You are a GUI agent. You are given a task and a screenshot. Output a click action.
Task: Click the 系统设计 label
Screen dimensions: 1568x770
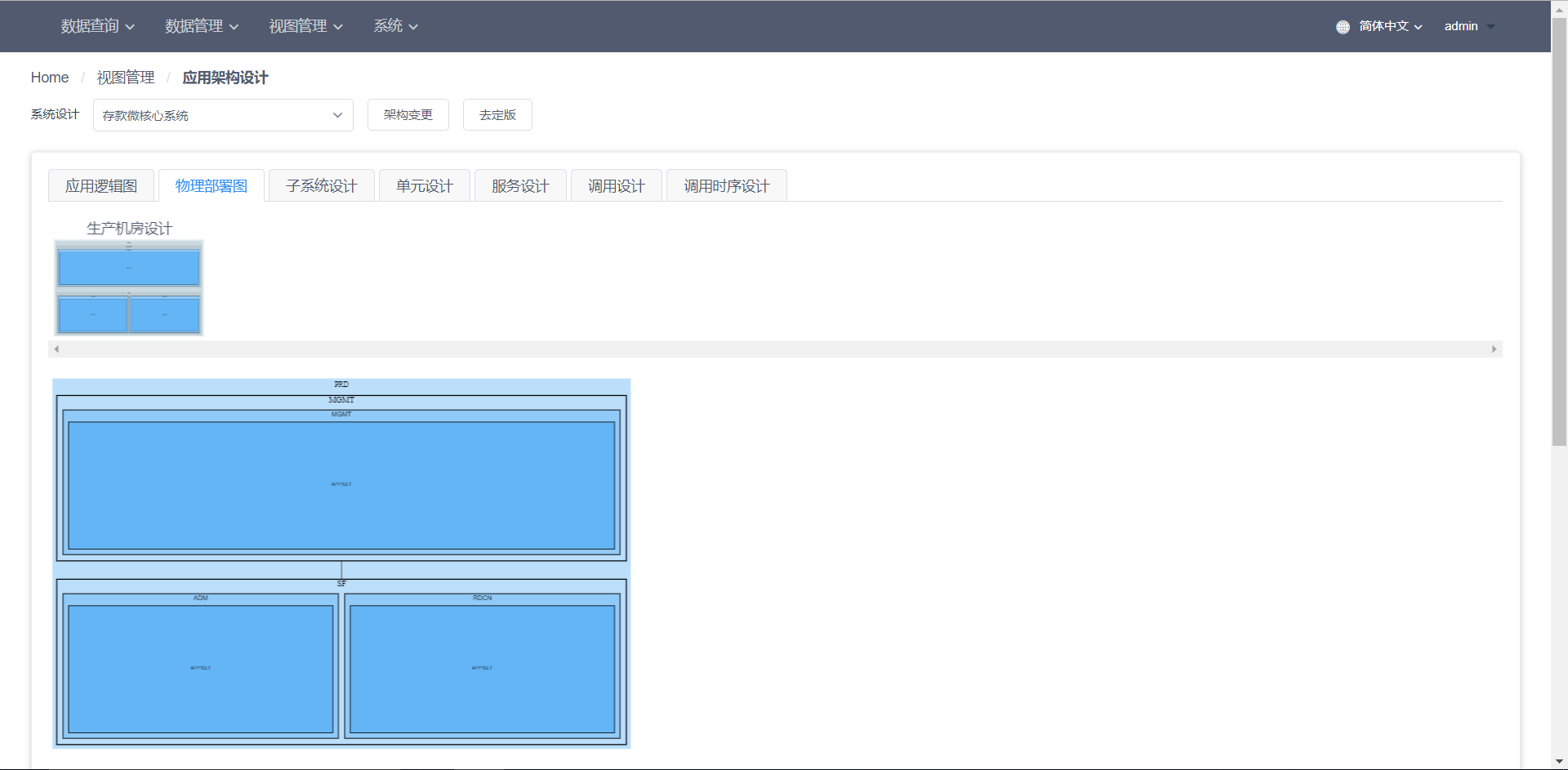[x=55, y=114]
